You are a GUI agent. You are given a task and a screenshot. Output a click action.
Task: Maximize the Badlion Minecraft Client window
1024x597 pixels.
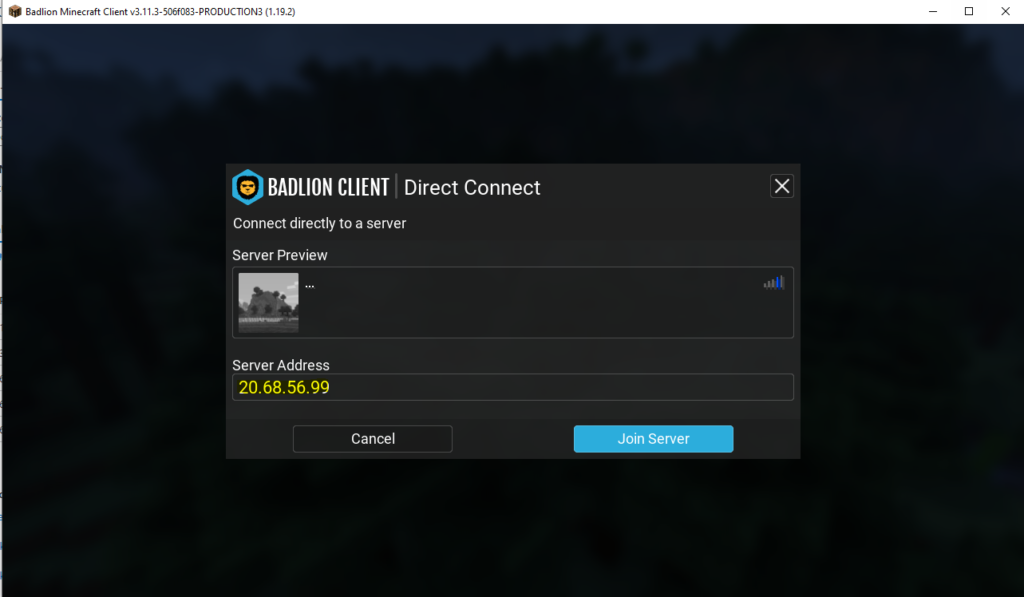pyautogui.click(x=968, y=11)
